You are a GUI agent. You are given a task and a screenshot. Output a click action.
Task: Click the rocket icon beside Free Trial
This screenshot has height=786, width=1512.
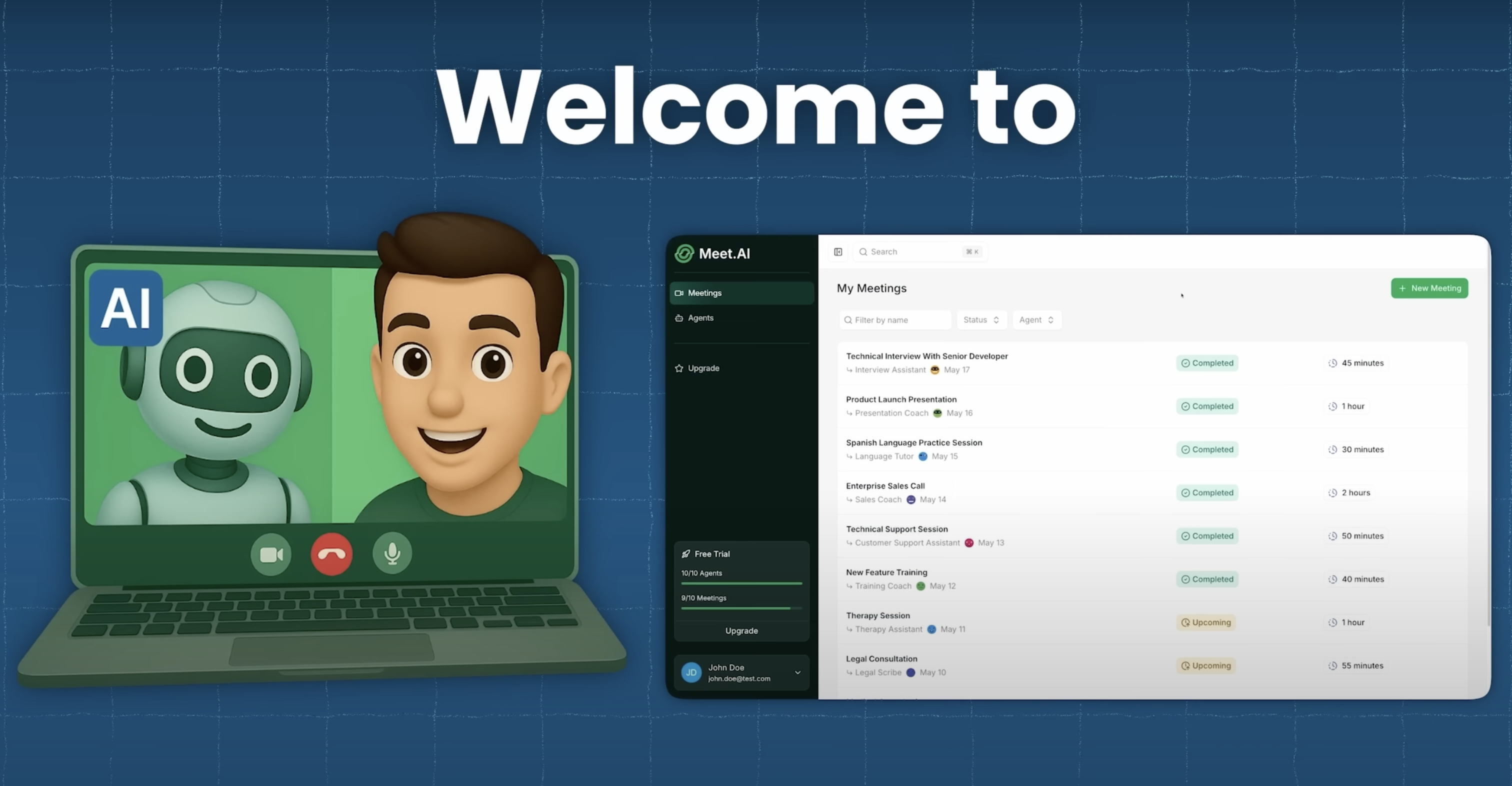(685, 553)
